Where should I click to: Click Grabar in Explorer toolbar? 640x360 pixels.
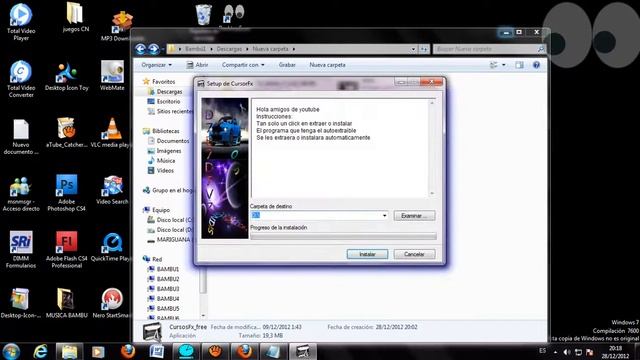(x=287, y=65)
